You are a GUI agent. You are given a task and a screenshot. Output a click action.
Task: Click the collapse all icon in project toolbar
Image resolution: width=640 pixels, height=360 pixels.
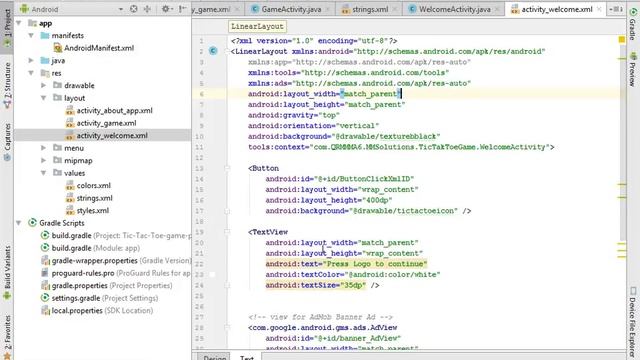147,9
